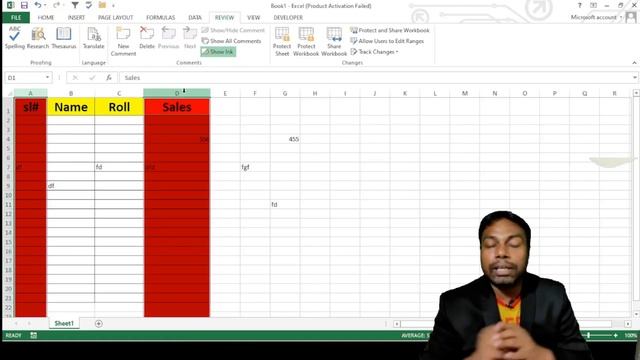Add a new sheet

click(99, 324)
